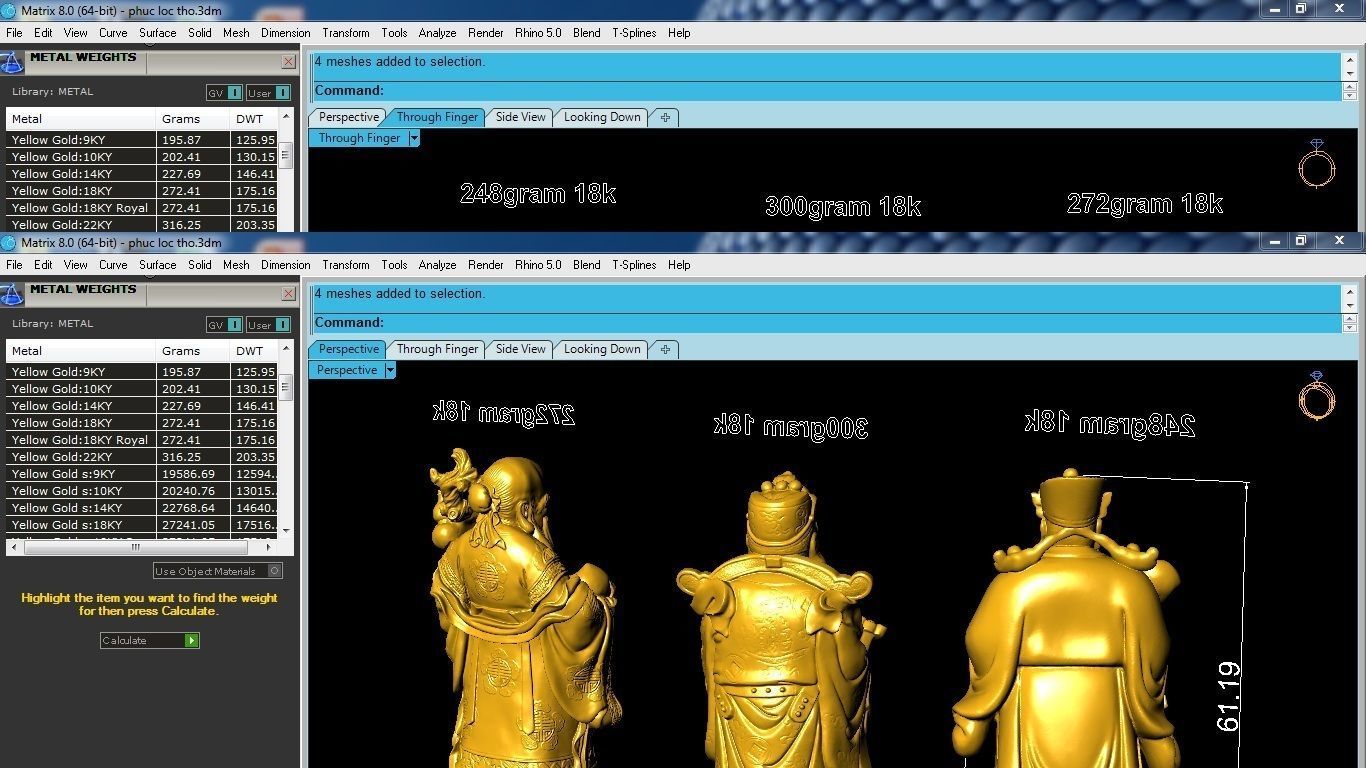Select Yellow Gold:14KY row in upper window
The width and height of the screenshot is (1366, 768).
(142, 174)
